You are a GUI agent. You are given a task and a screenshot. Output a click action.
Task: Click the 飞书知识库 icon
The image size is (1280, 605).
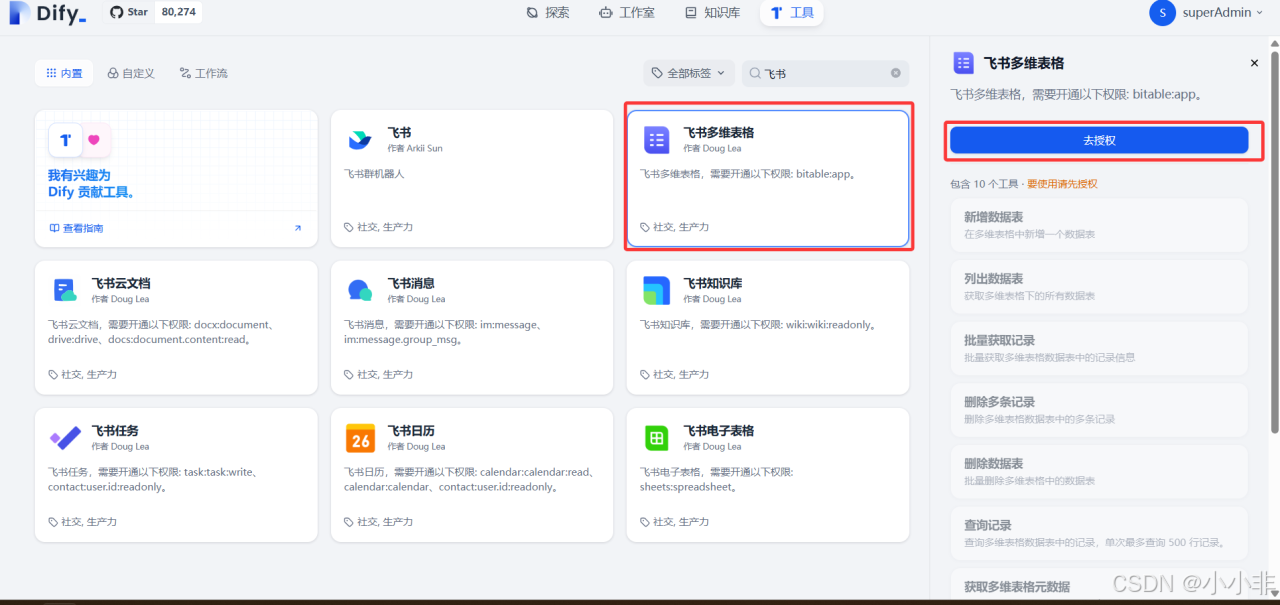[x=656, y=290]
